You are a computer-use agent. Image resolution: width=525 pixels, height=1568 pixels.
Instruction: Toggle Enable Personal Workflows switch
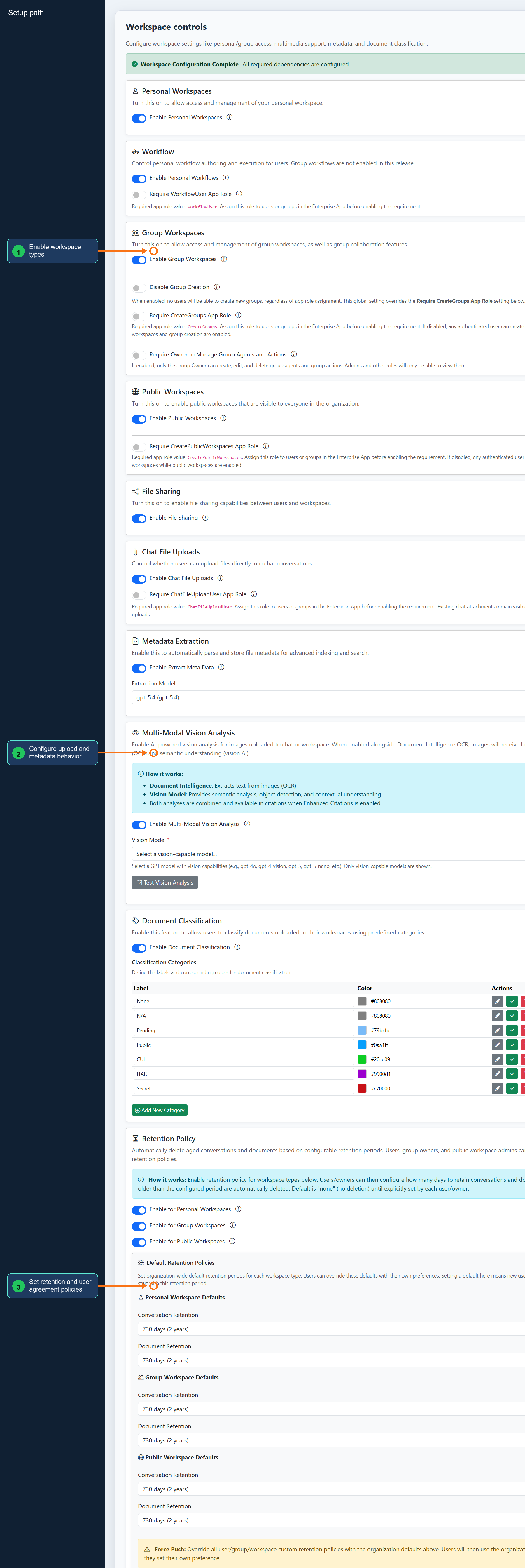pyautogui.click(x=139, y=178)
